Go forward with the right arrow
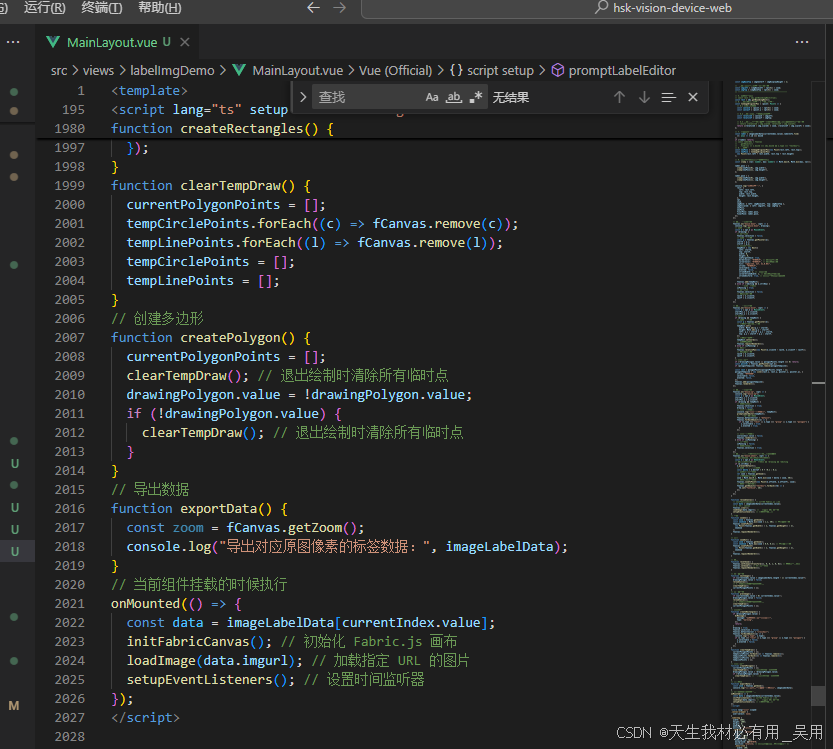The image size is (833, 749). point(339,8)
